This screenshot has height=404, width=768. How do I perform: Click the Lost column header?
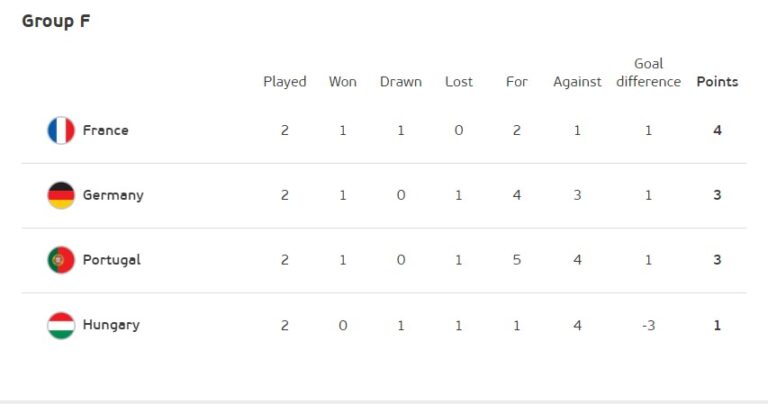tap(459, 82)
